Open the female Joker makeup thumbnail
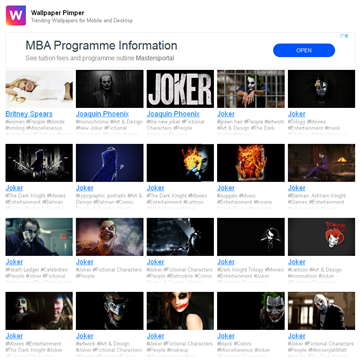This screenshot has height=360, width=360. click(180, 311)
